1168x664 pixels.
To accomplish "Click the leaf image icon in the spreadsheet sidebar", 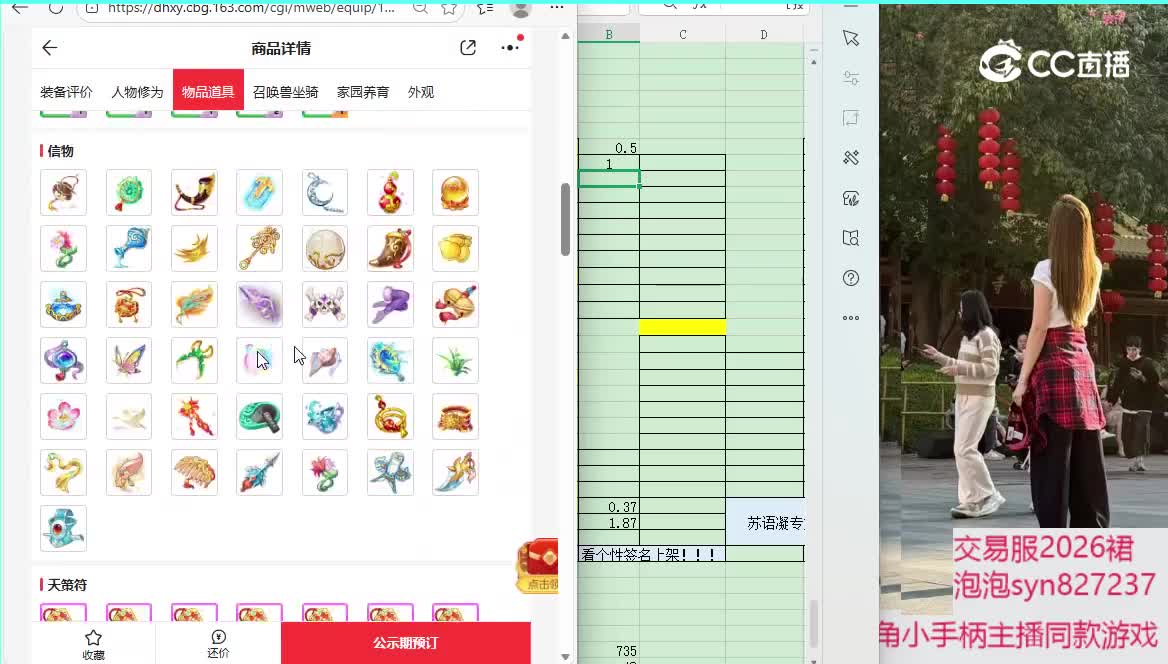I will 851,198.
